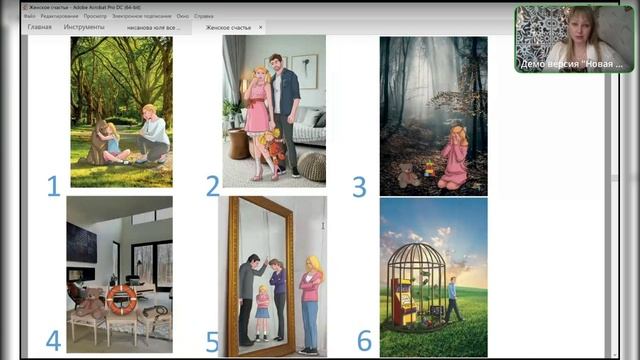Image resolution: width=640 pixels, height=360 pixels.
Task: Click picture 6 with birdcage in field
Action: [x=433, y=278]
